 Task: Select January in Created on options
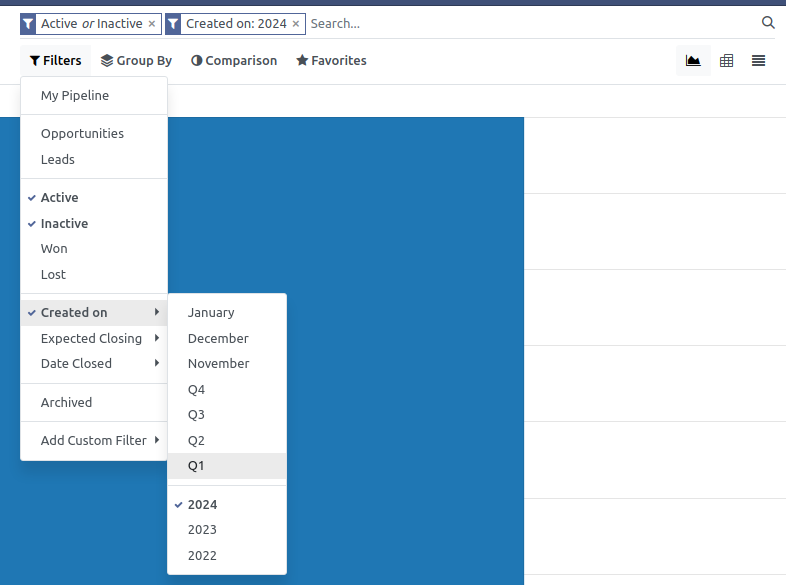coord(227,312)
